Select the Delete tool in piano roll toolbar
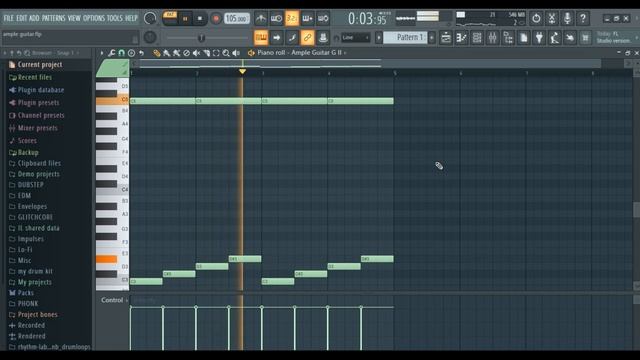640x360 pixels. (187, 53)
